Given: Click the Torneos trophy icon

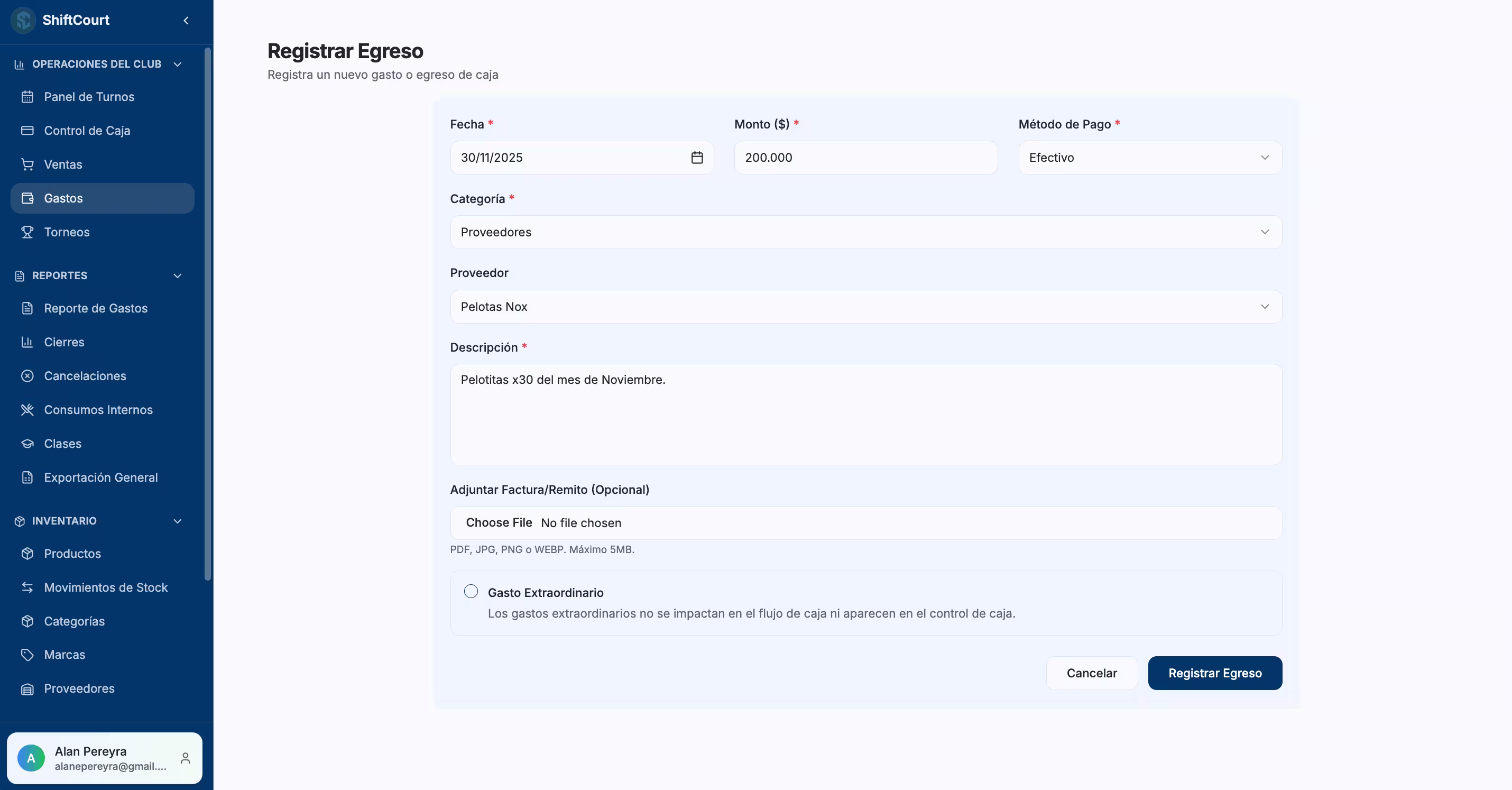Looking at the screenshot, I should tap(27, 232).
